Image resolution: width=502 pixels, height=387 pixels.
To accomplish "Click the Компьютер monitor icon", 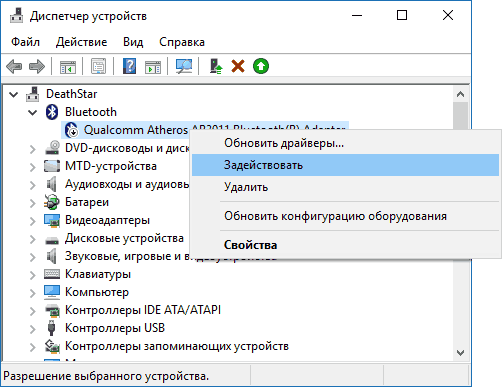I will [52, 292].
